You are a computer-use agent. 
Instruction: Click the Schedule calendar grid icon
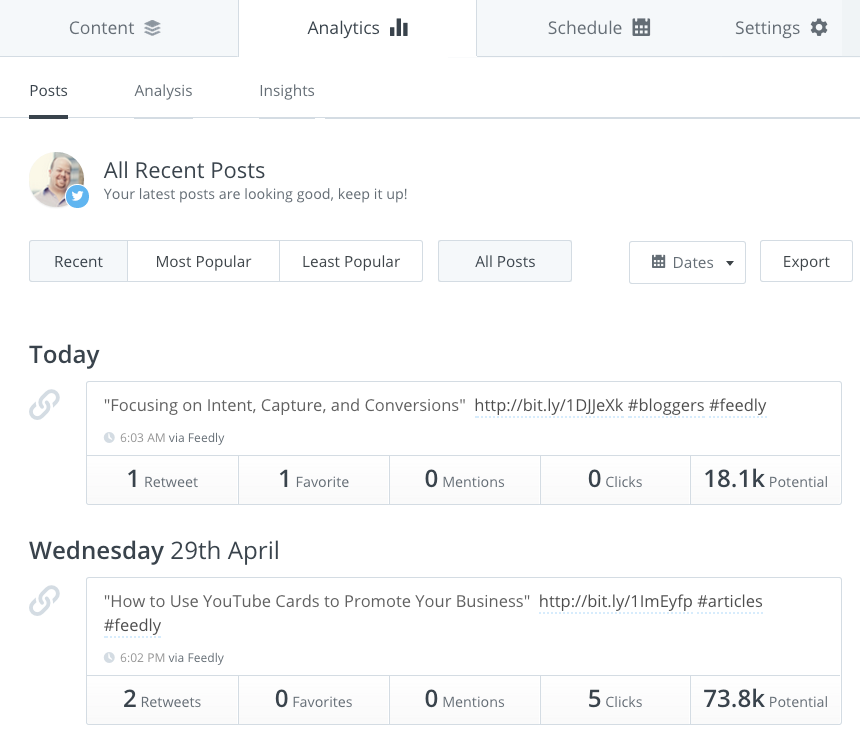tap(641, 28)
